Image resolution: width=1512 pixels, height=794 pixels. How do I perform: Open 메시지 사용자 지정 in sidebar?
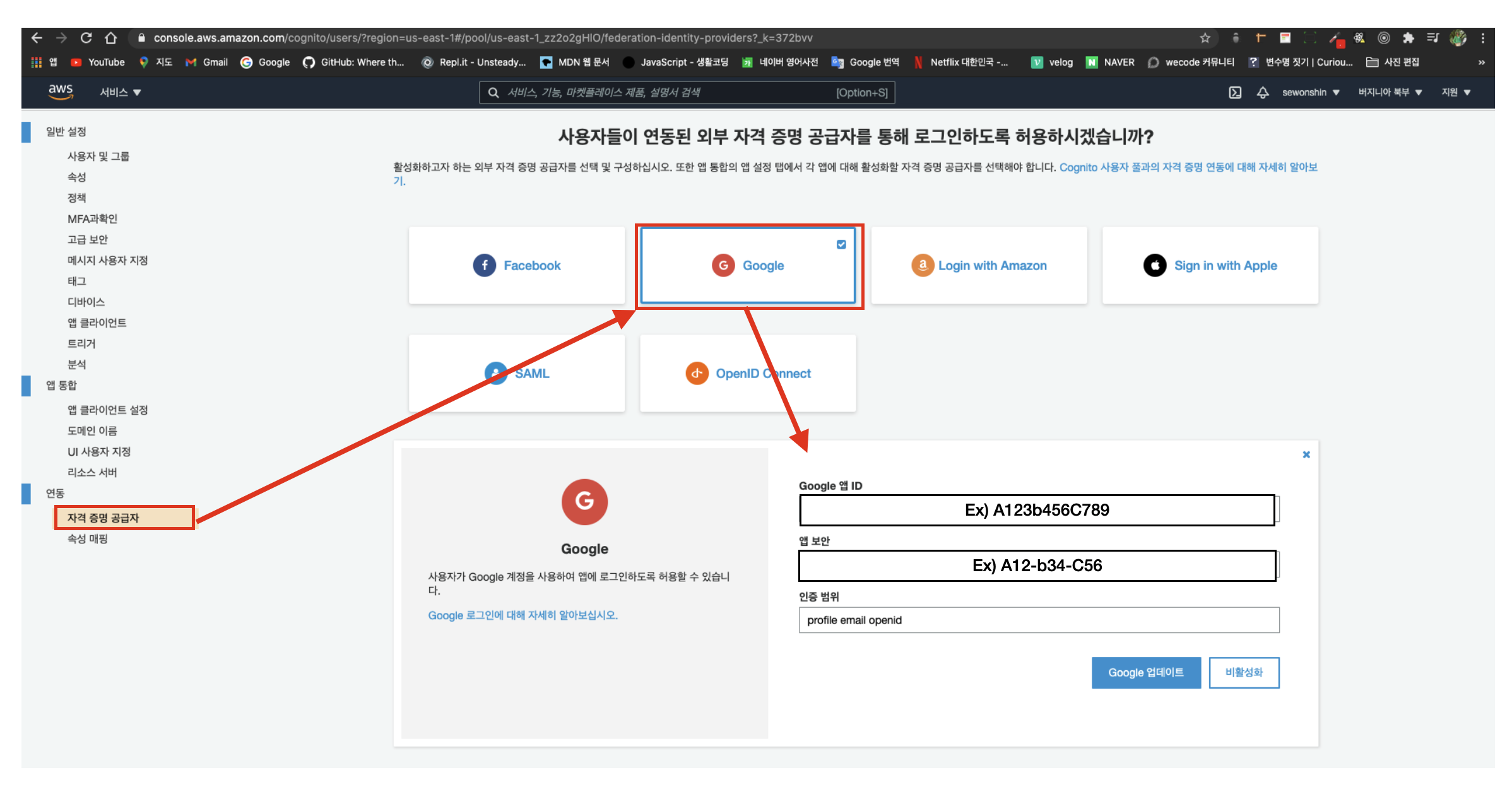(x=108, y=260)
